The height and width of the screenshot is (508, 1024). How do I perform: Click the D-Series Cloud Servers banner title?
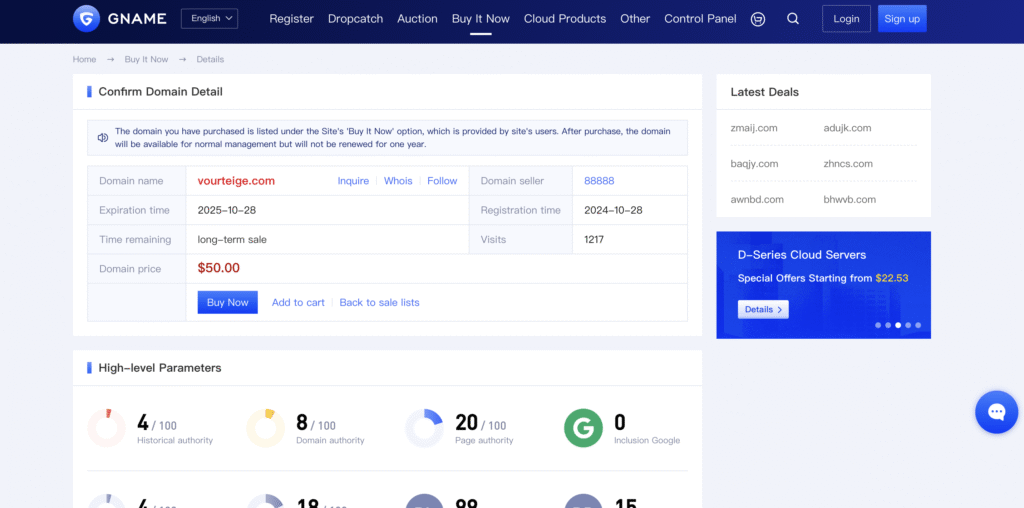802,255
